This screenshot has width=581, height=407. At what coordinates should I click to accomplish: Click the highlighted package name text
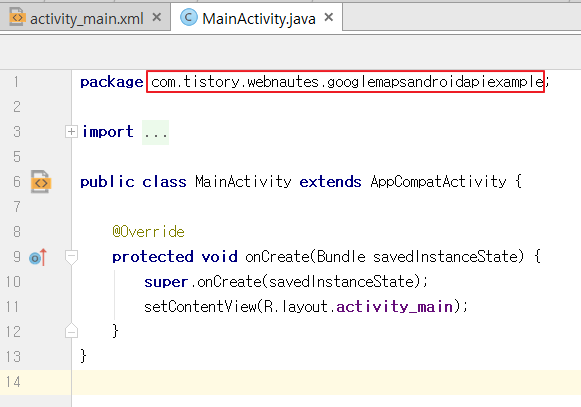pyautogui.click(x=345, y=82)
